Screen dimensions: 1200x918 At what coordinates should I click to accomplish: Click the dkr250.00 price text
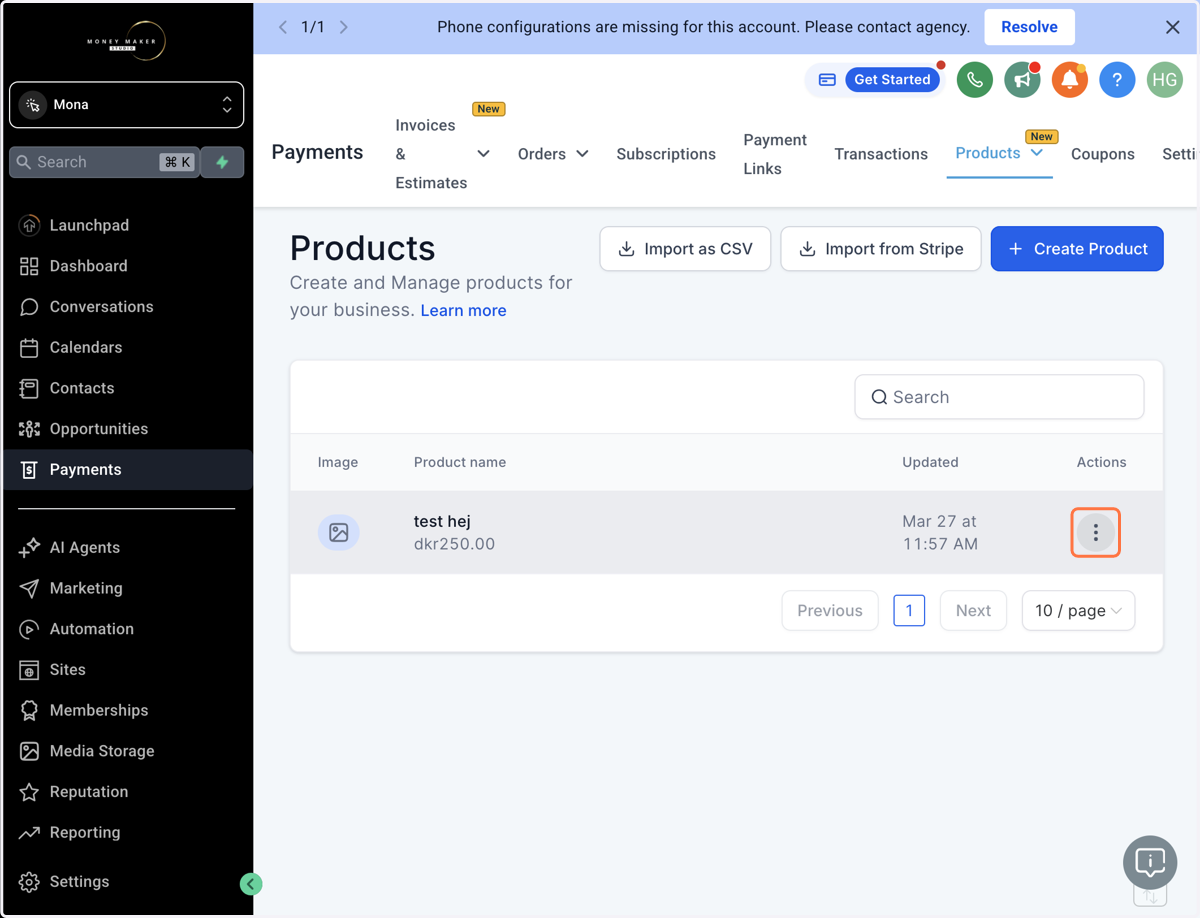(x=454, y=544)
